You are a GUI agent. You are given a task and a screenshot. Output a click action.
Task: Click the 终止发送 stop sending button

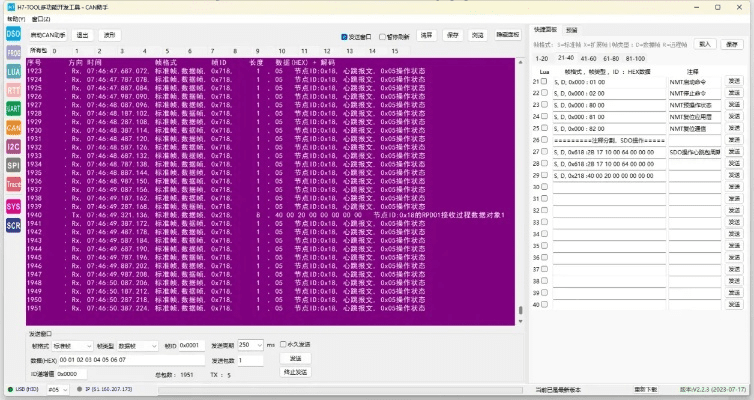coord(295,372)
